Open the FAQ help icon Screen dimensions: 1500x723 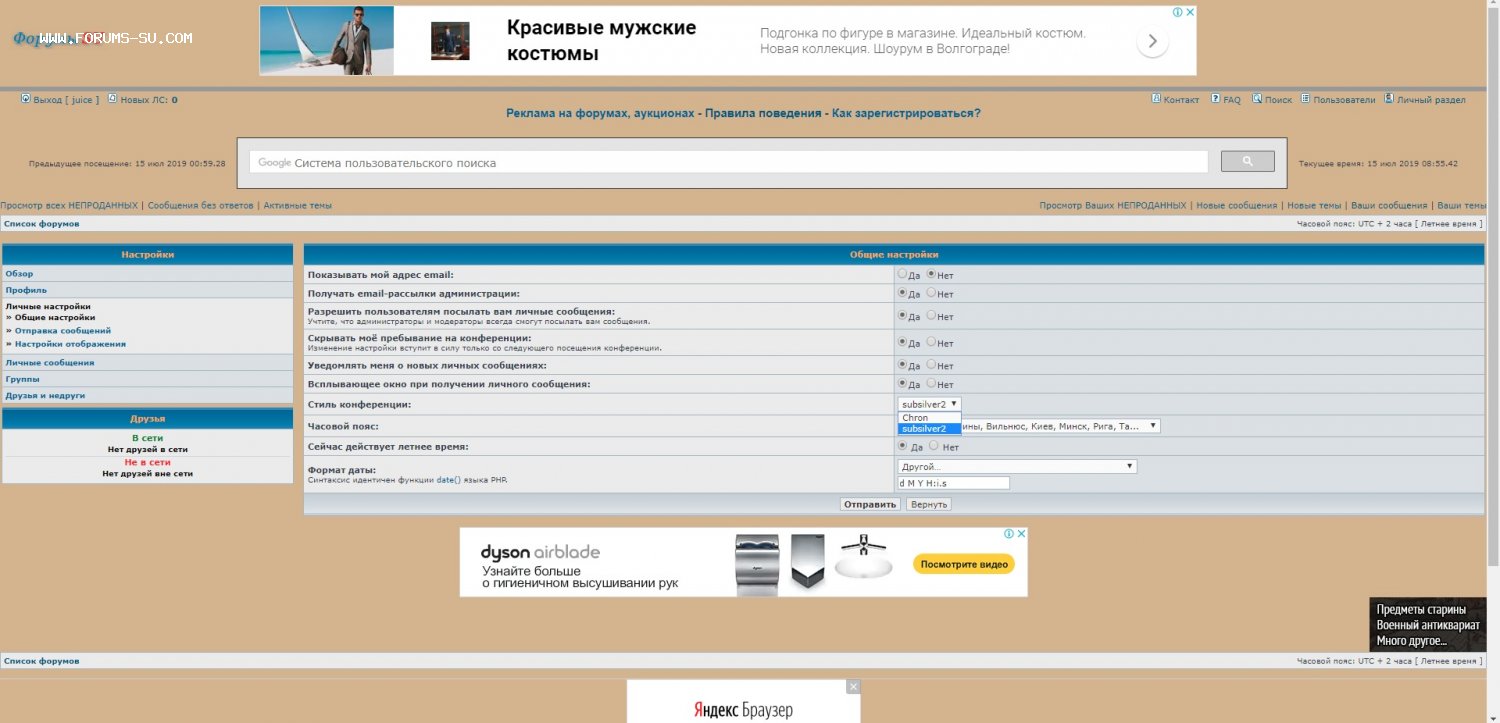tap(1216, 99)
